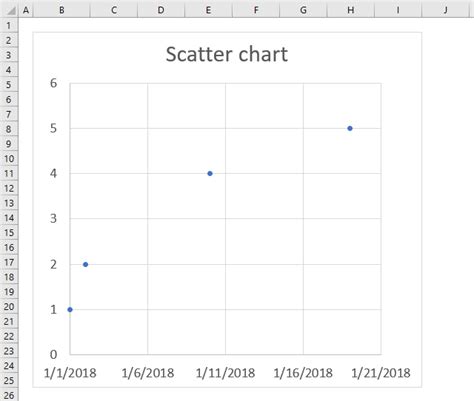This screenshot has width=474, height=401.
Task: Select row 11 header
Action: coord(9,173)
